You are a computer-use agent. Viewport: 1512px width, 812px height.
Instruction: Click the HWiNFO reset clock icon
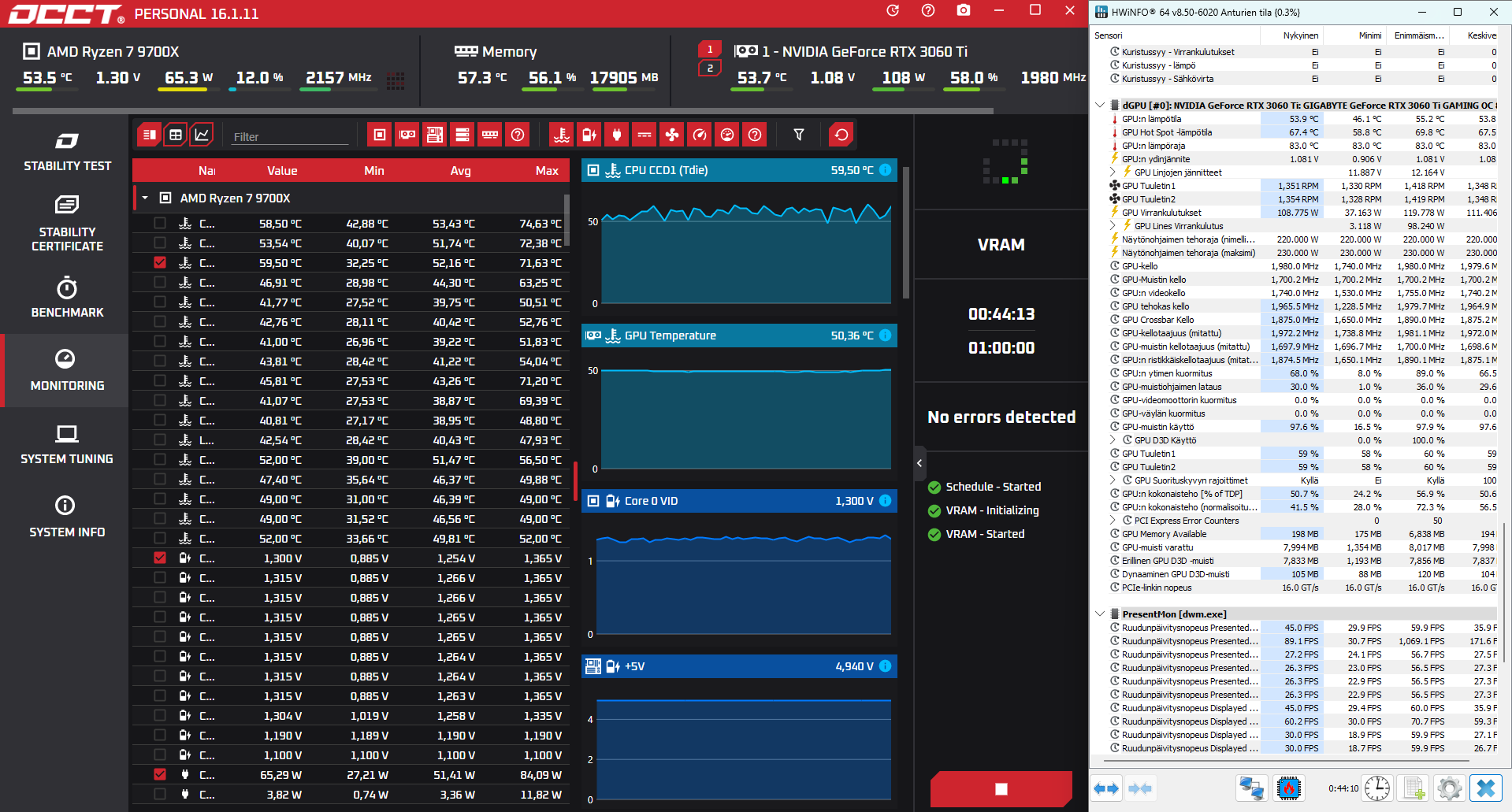point(1377,788)
